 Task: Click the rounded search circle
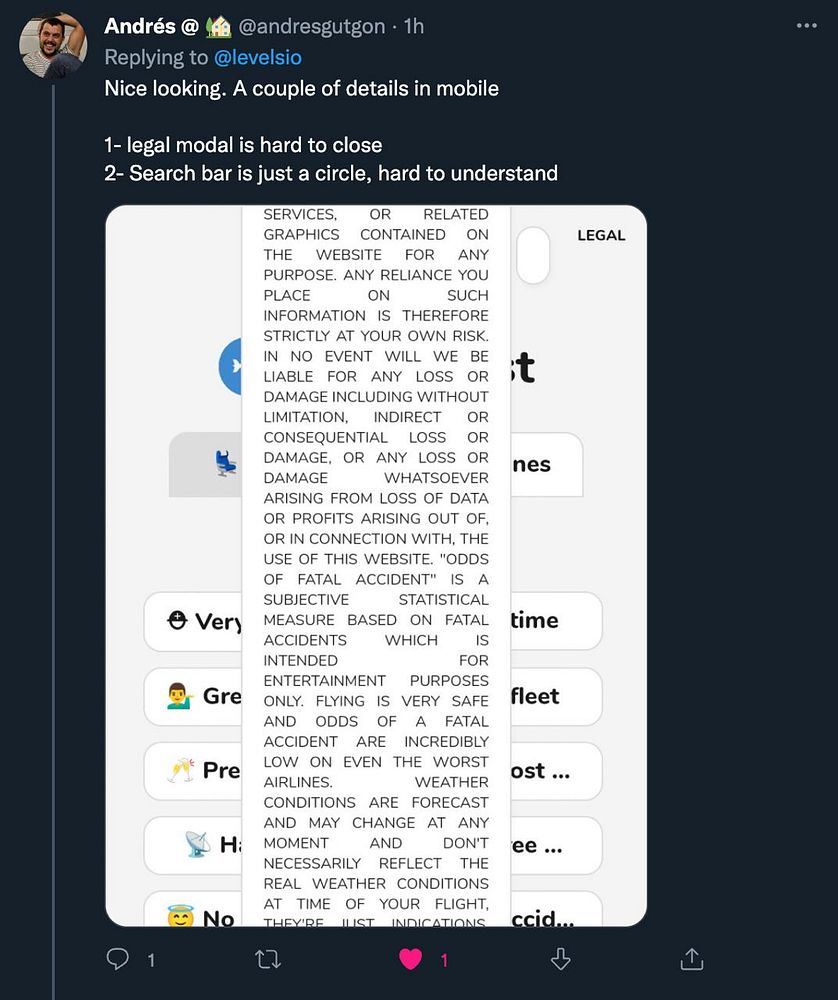point(533,255)
